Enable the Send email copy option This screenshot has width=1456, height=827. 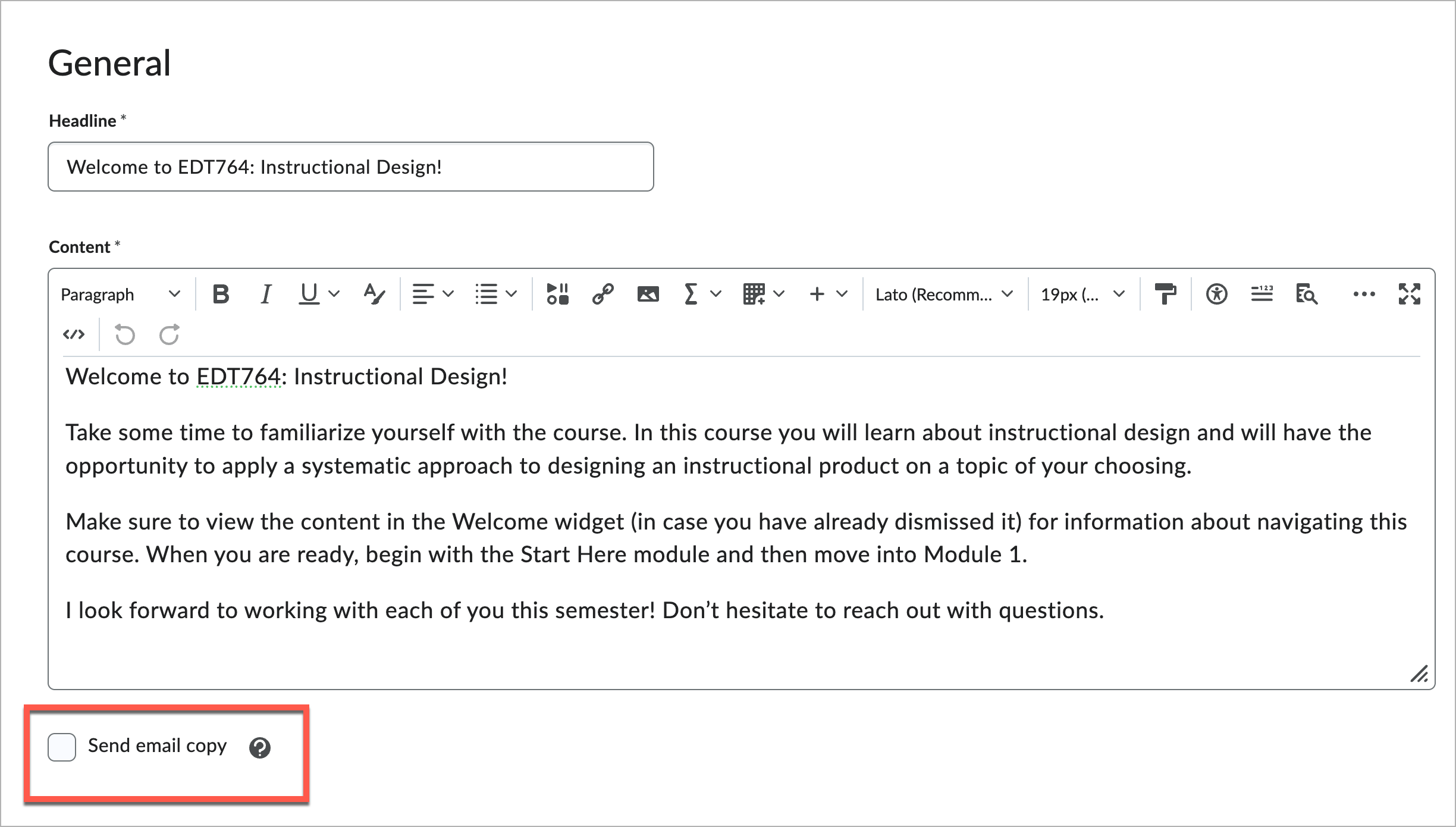pos(61,747)
